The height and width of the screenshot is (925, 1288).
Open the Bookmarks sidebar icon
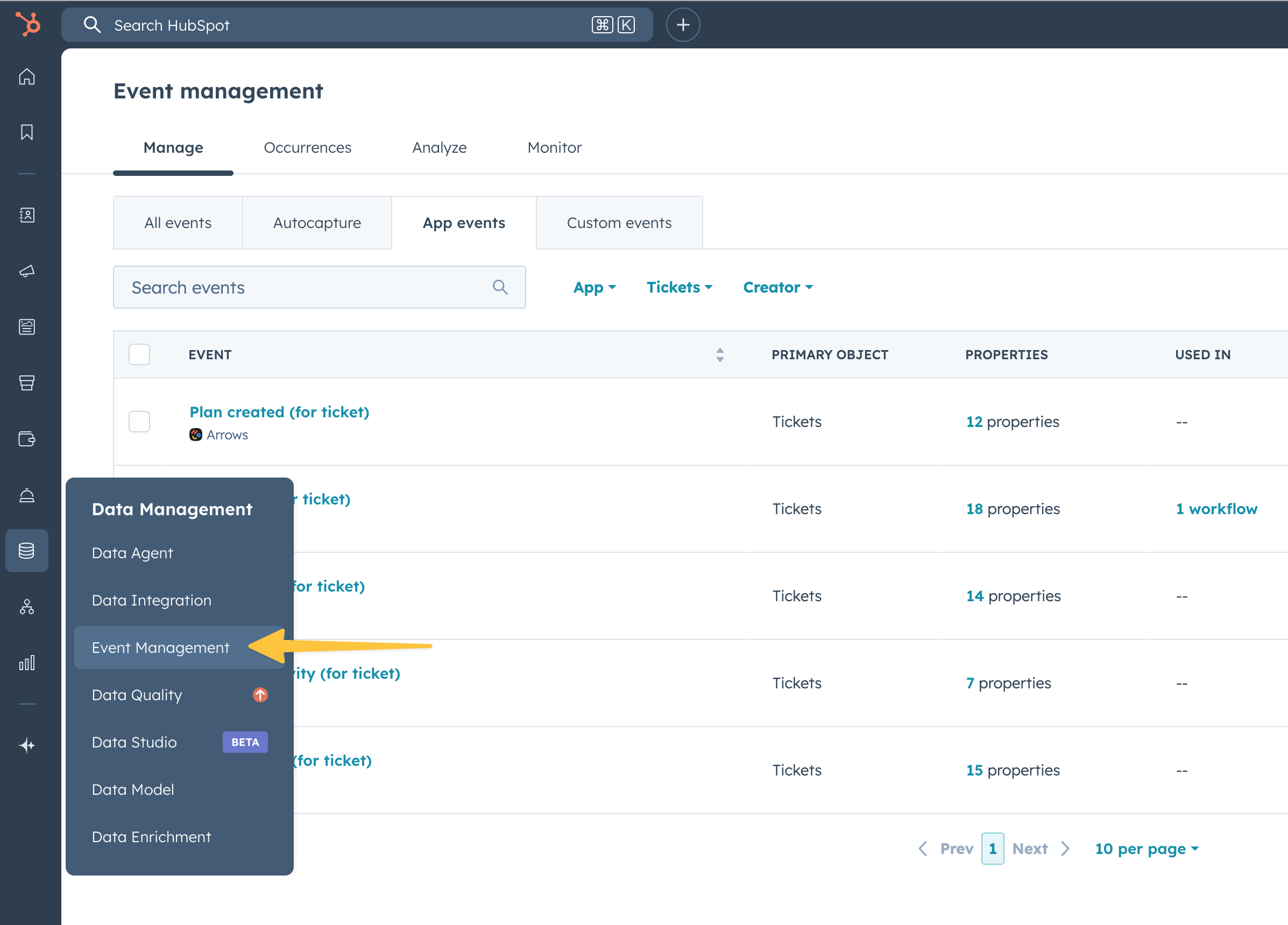27,132
